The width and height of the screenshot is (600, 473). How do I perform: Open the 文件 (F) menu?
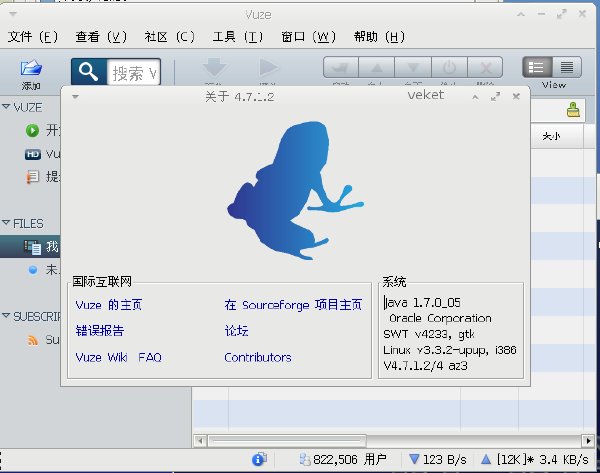[33, 37]
